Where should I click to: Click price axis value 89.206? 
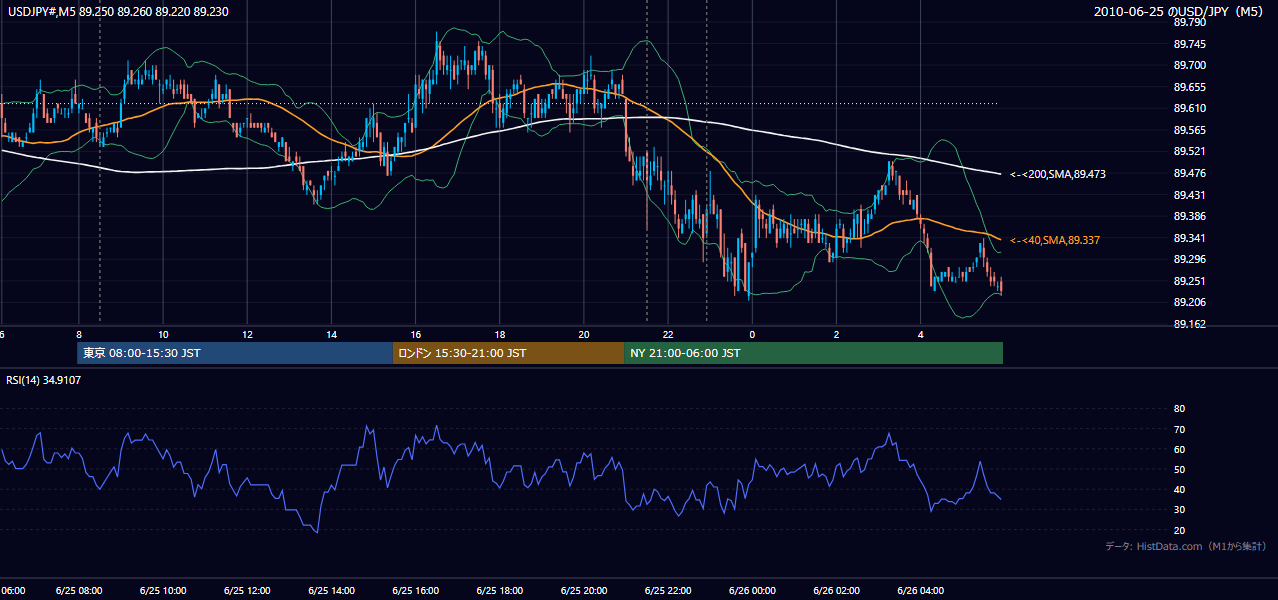(1189, 302)
